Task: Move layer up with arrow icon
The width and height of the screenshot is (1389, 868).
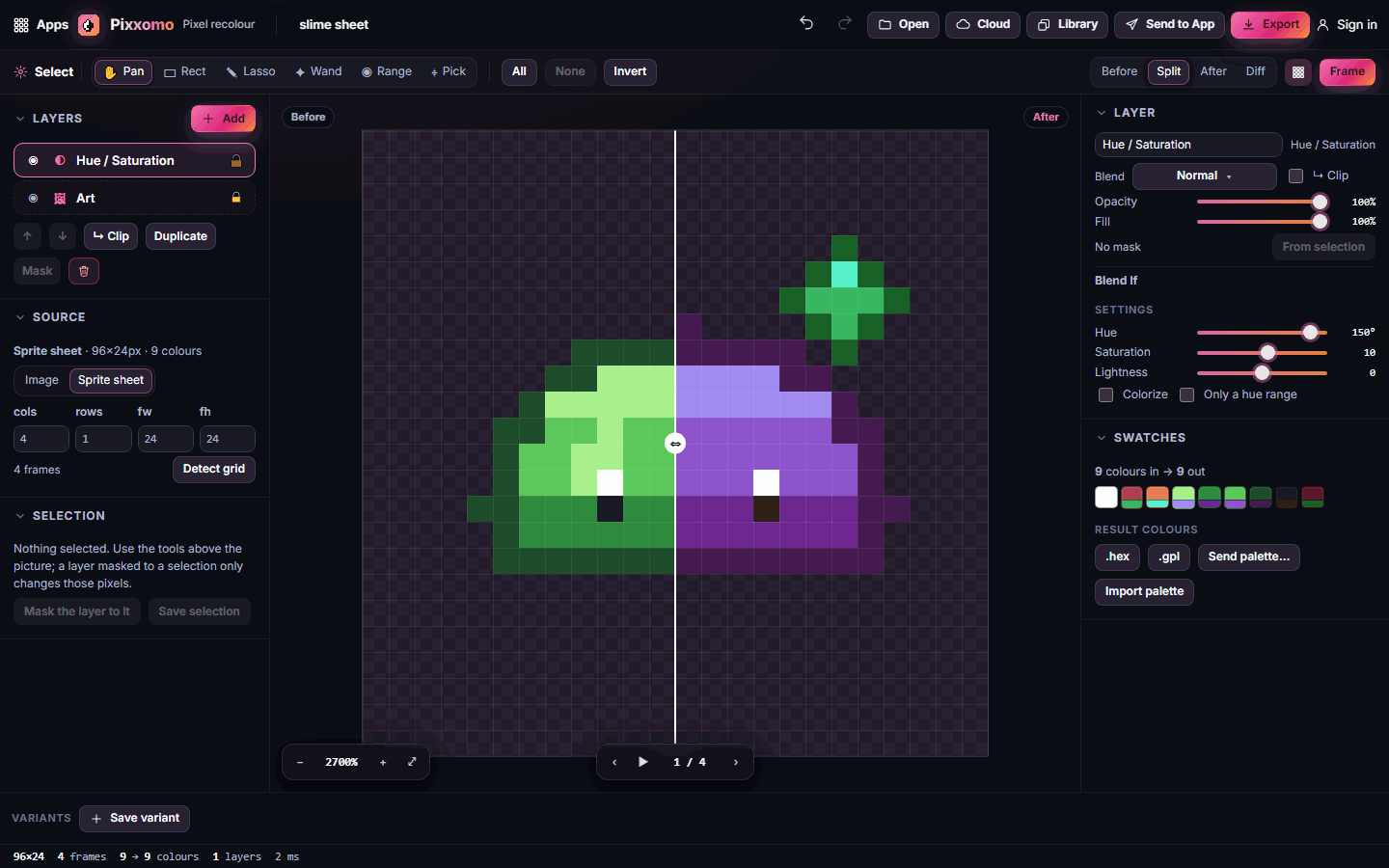Action: 28,236
